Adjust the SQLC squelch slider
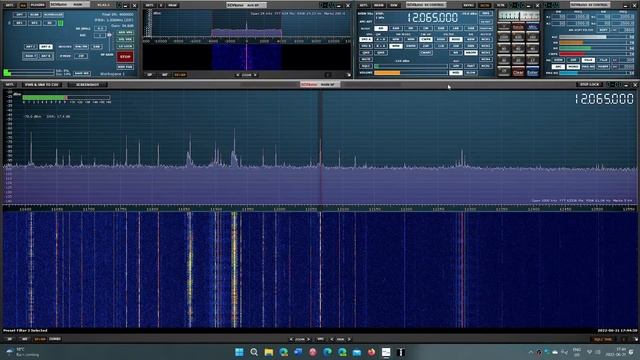 pos(411,66)
